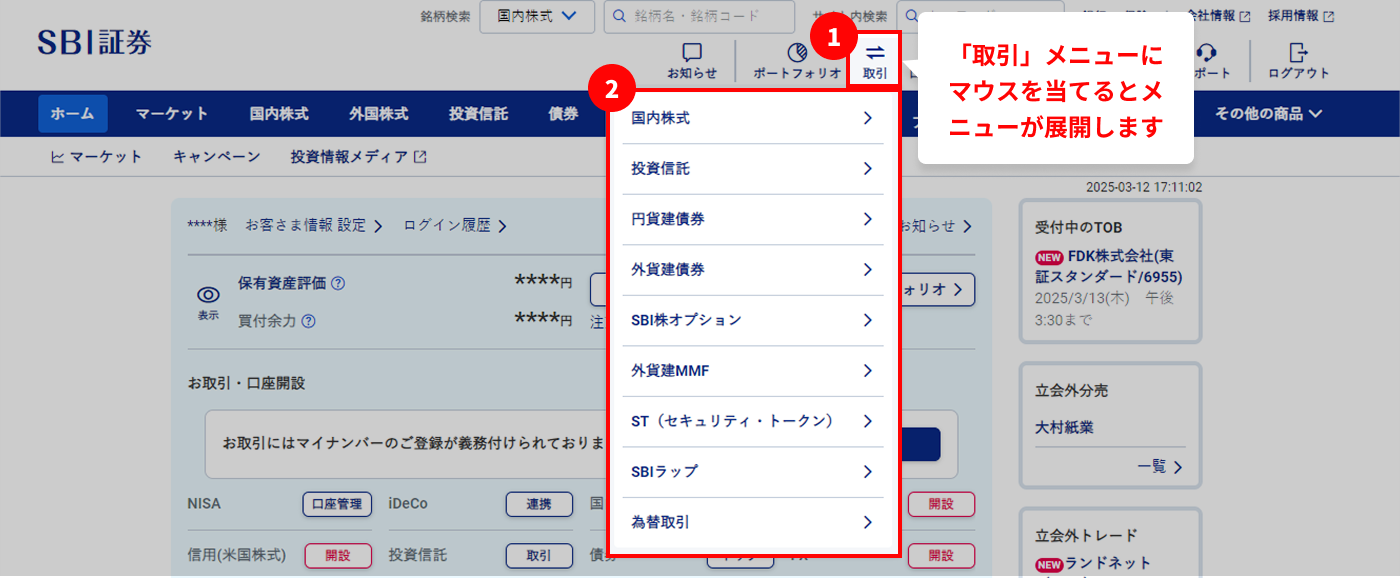Select 国内株式 in the 取引 menu

click(x=753, y=118)
